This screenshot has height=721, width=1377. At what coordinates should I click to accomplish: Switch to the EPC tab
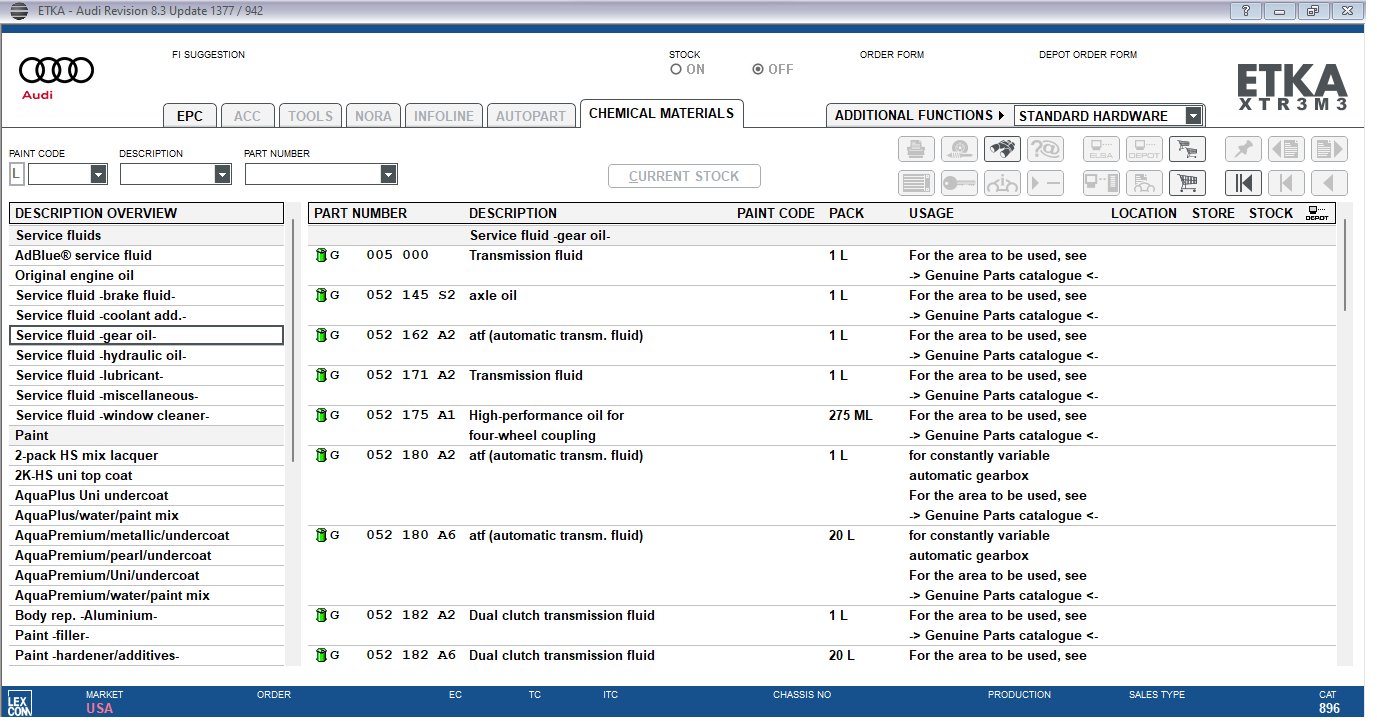click(x=190, y=116)
